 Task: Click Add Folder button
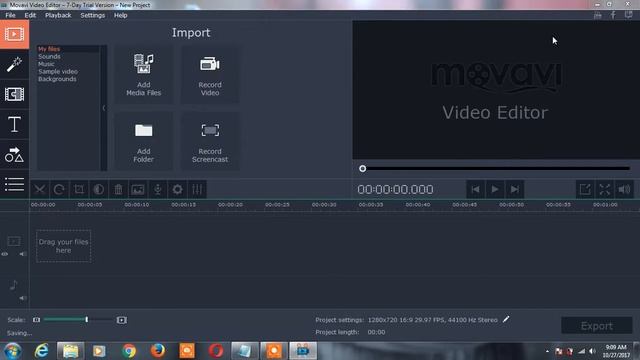[144, 142]
